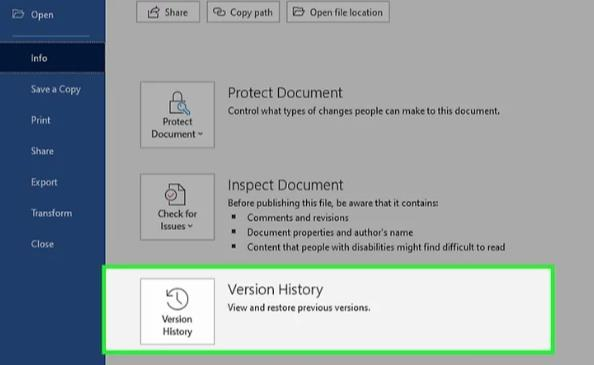
Task: Click the Version History heading text
Action: 275,290
